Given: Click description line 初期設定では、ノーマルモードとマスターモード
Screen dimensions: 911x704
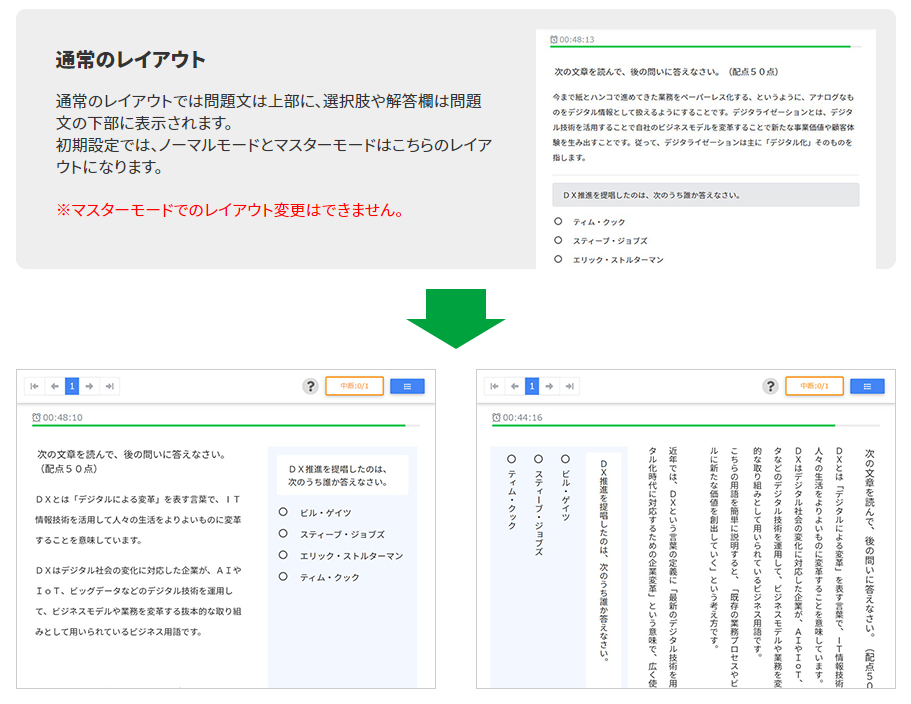Looking at the screenshot, I should coord(274,156).
